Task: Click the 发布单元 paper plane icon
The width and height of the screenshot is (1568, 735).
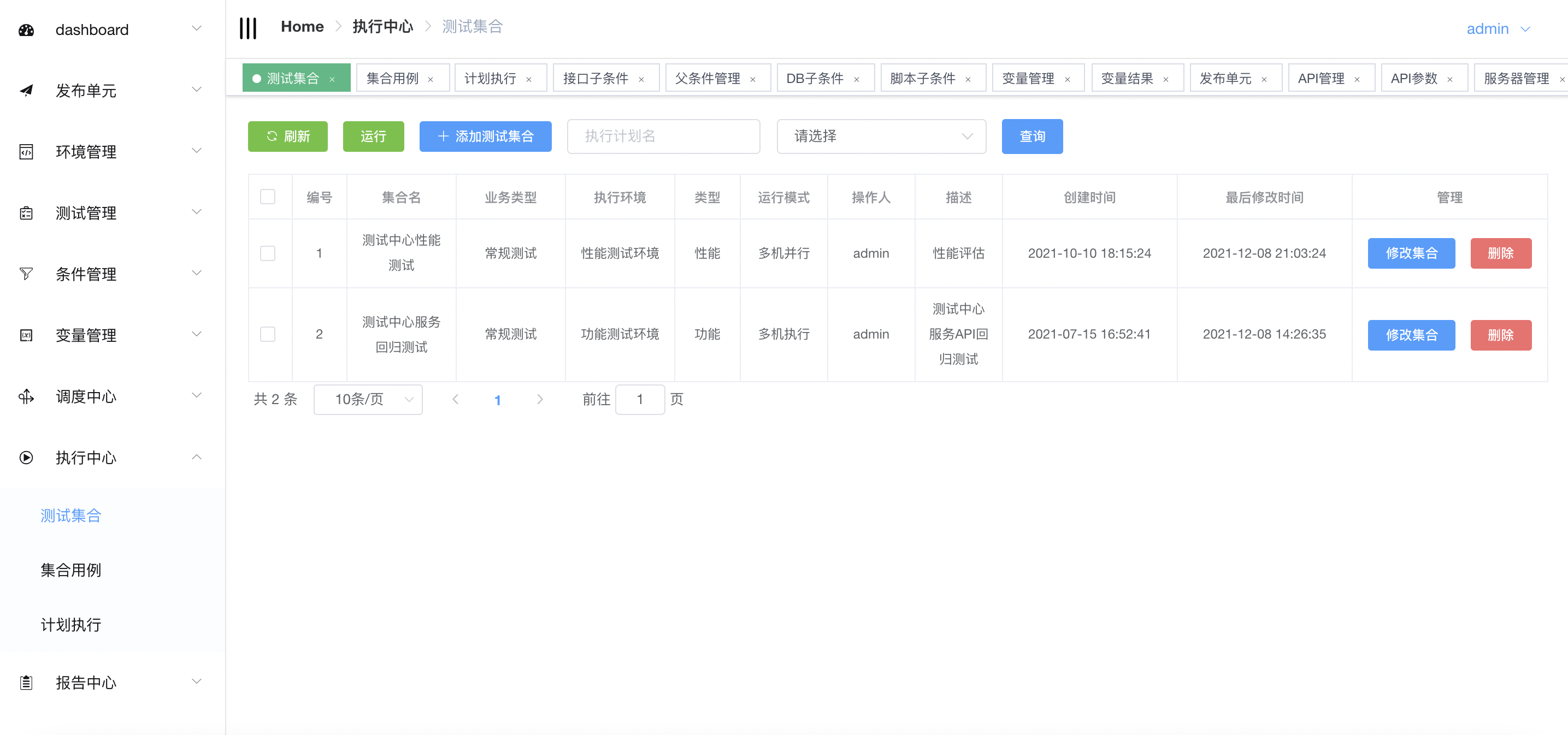Action: click(x=26, y=91)
